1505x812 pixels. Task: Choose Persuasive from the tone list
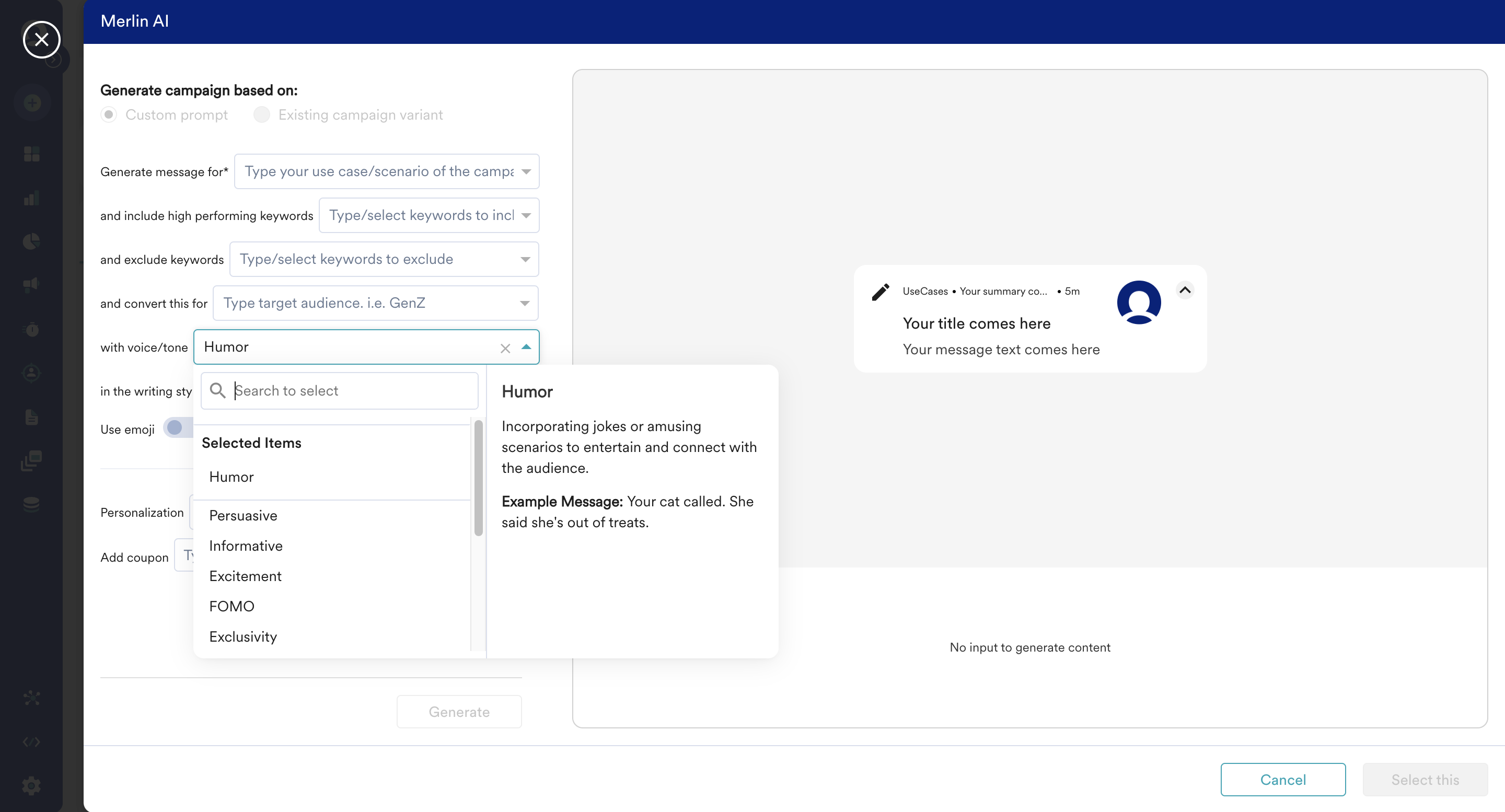point(243,515)
